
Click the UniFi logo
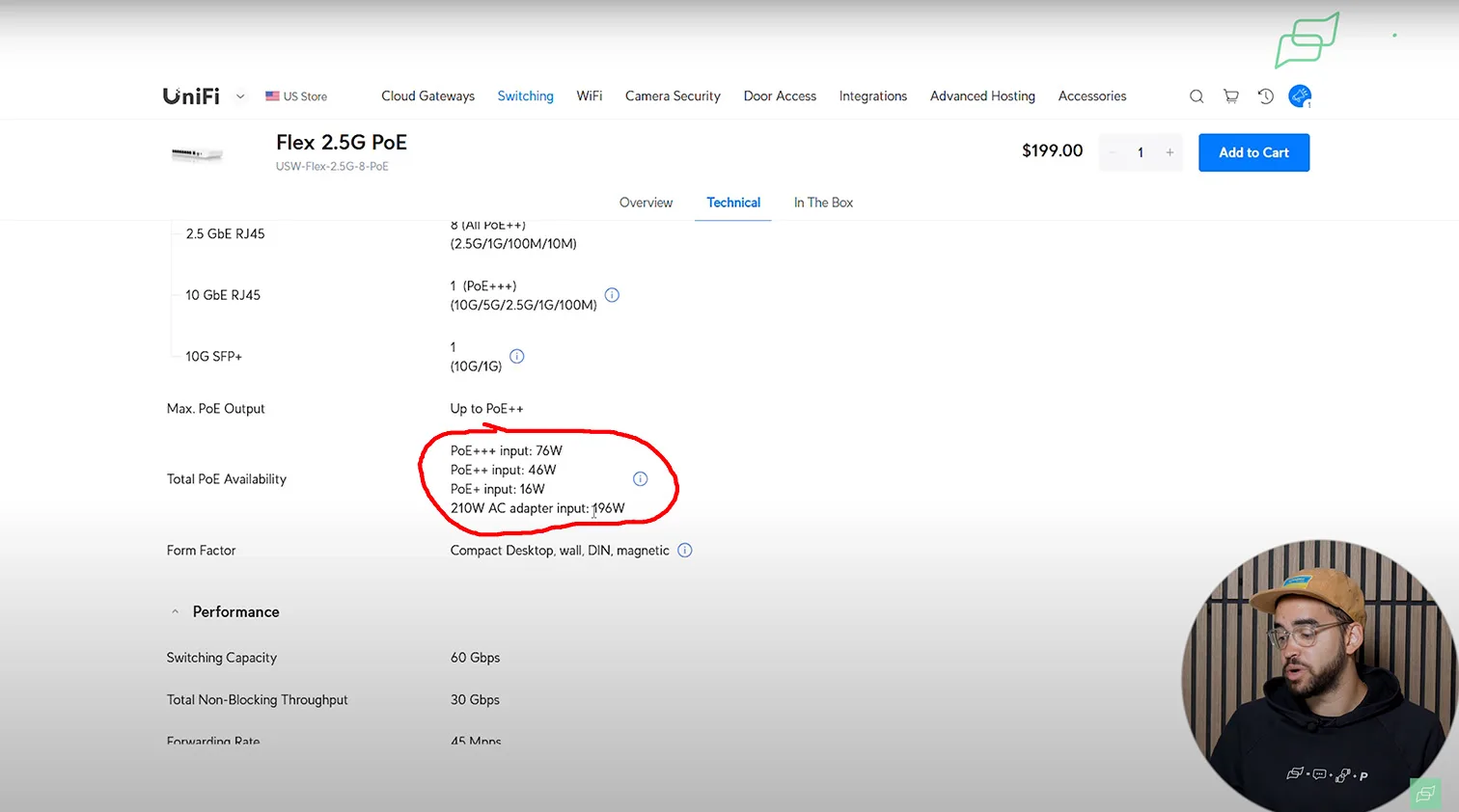[191, 96]
